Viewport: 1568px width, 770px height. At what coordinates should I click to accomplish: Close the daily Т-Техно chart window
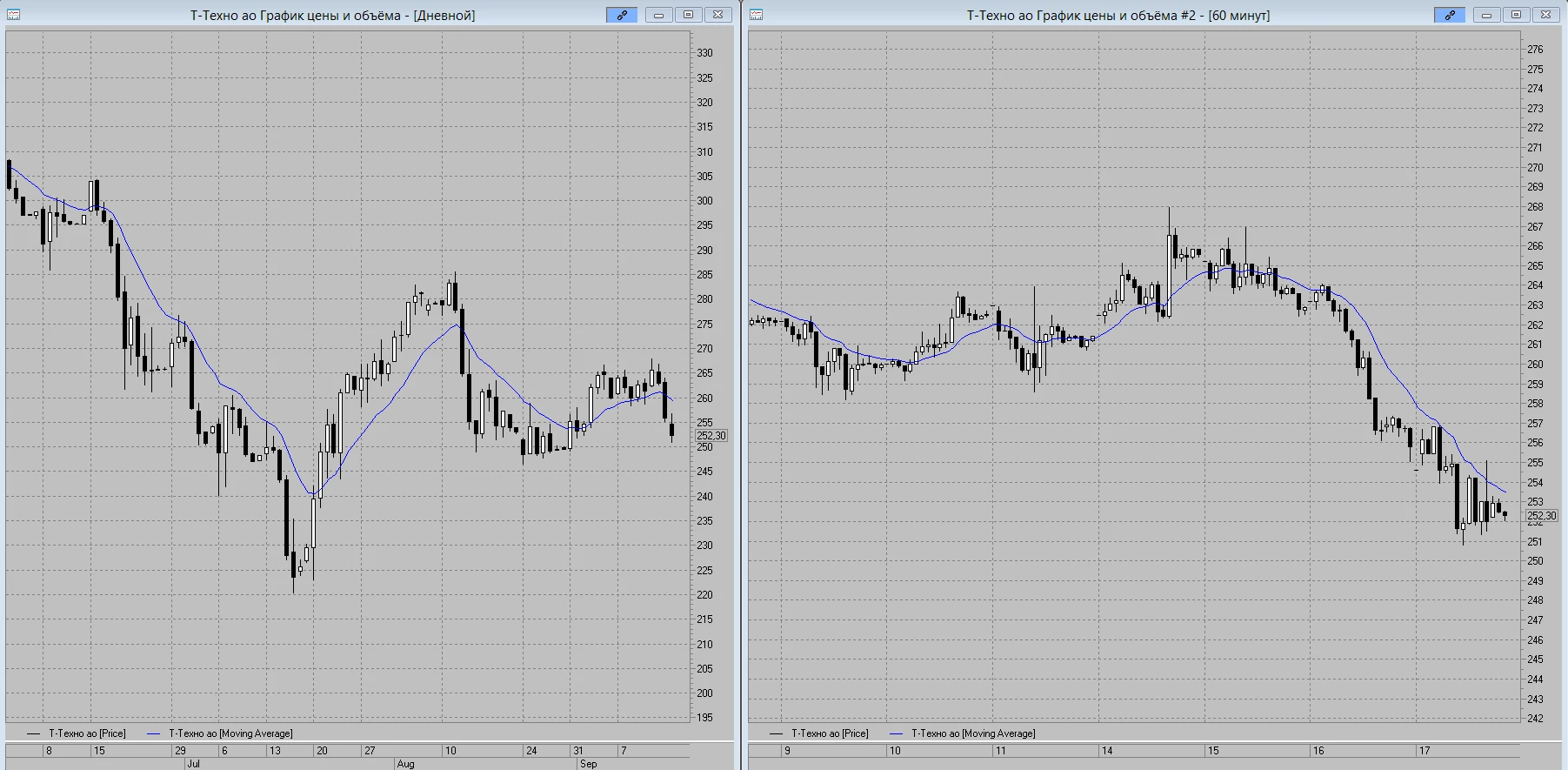click(x=717, y=15)
